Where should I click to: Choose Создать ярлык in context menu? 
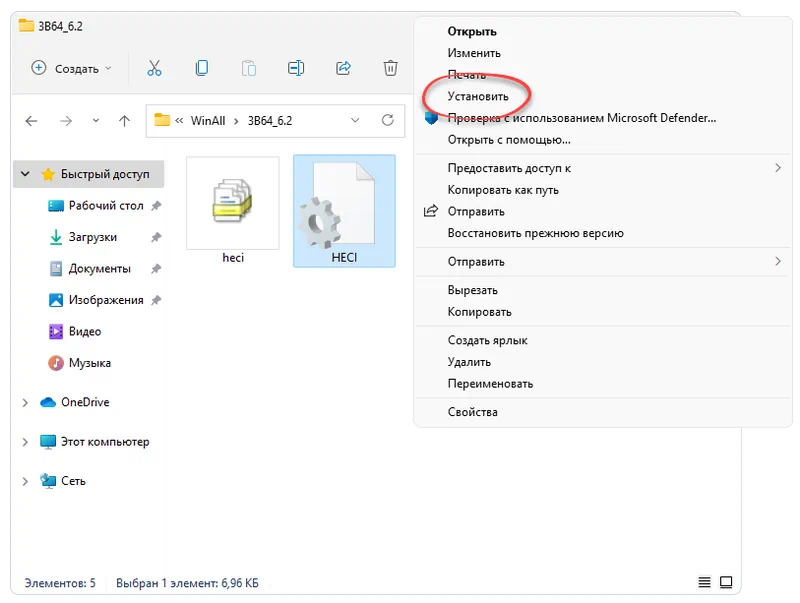pos(487,340)
